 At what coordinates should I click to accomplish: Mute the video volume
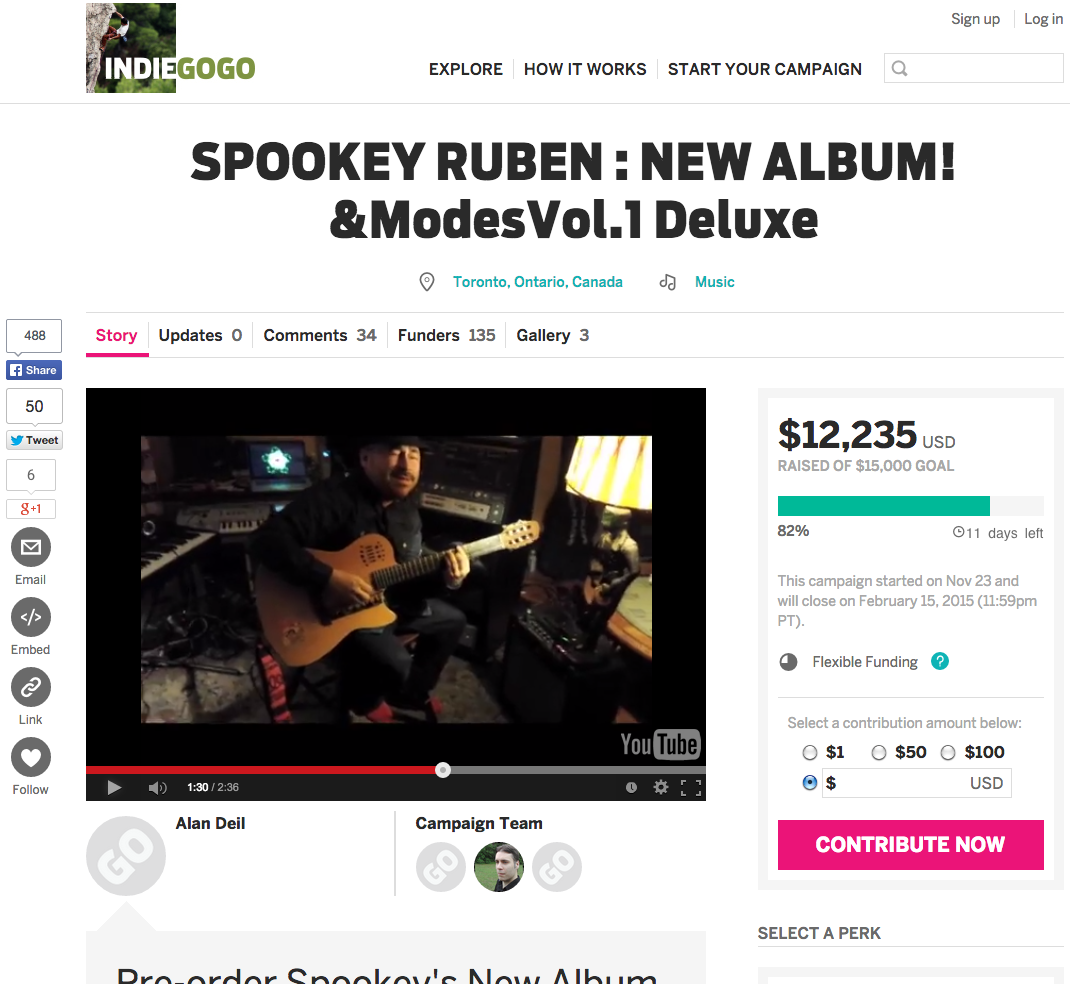coord(157,787)
